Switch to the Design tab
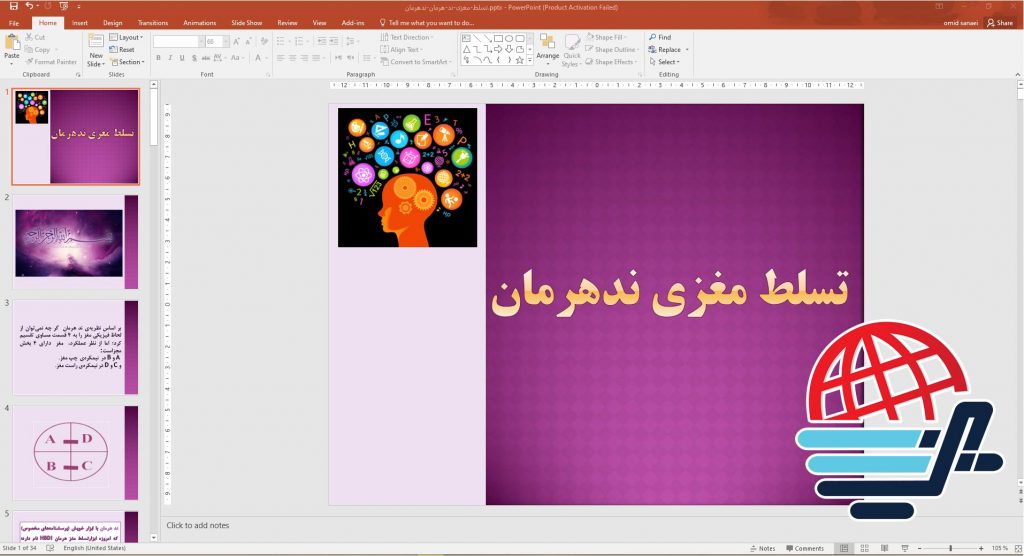This screenshot has height=556, width=1024. click(112, 23)
